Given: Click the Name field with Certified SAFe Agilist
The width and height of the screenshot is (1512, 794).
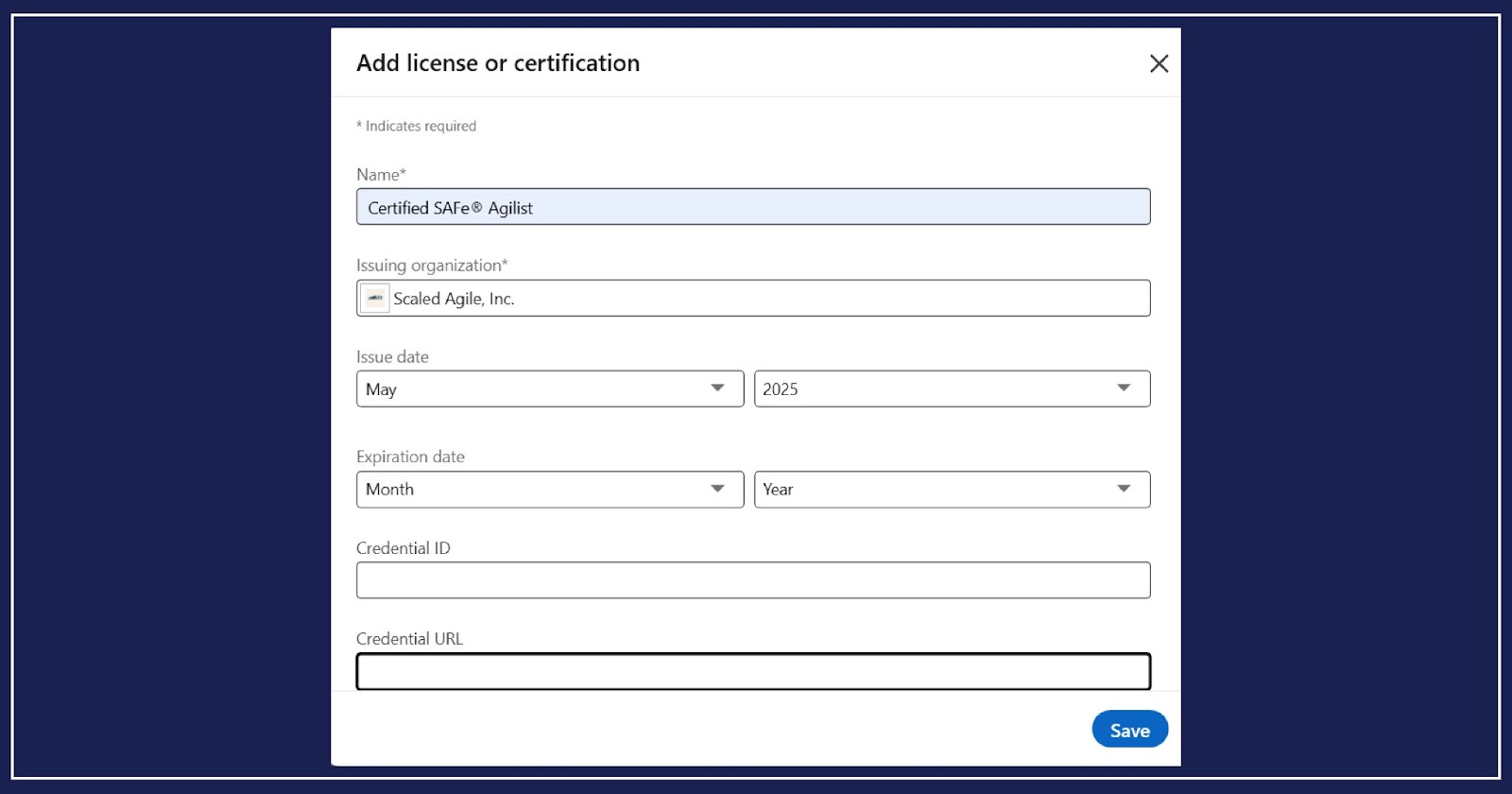Looking at the screenshot, I should [753, 207].
